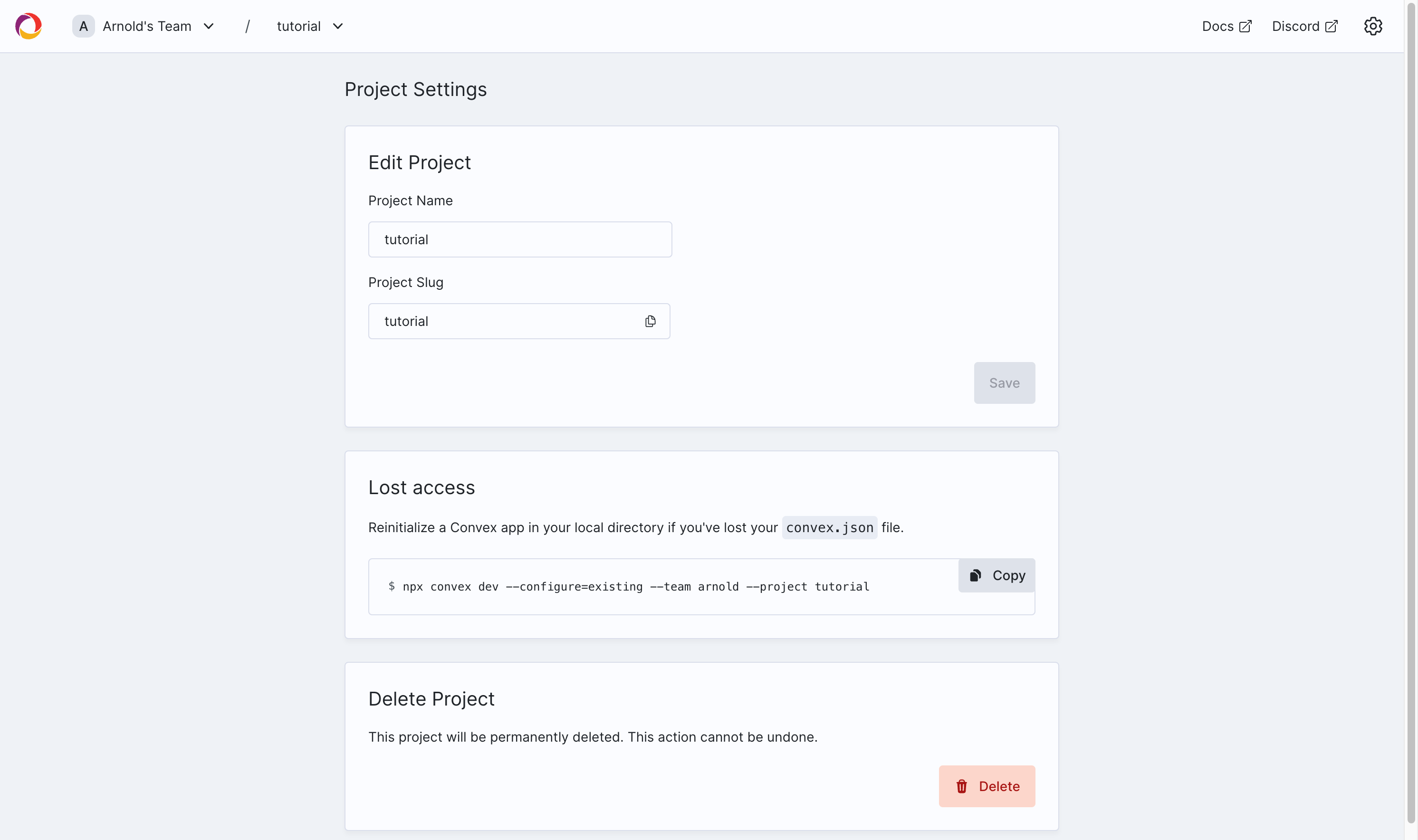1418x840 pixels.
Task: Click the Arnold's Team avatar badge
Action: pos(83,26)
